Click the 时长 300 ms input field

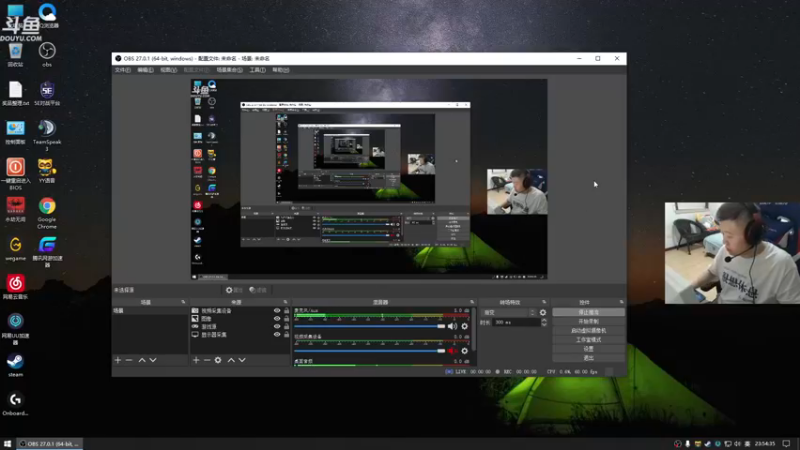point(516,322)
